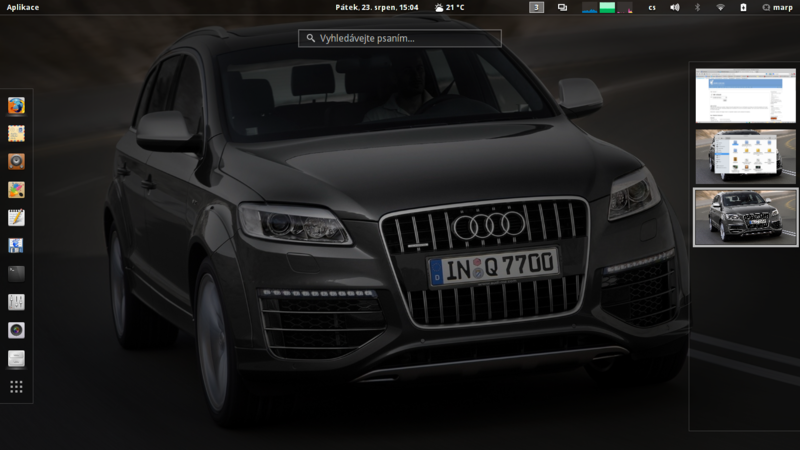Viewport: 800px width, 450px height.
Task: Open the mail client envelope icon
Action: click(x=16, y=134)
